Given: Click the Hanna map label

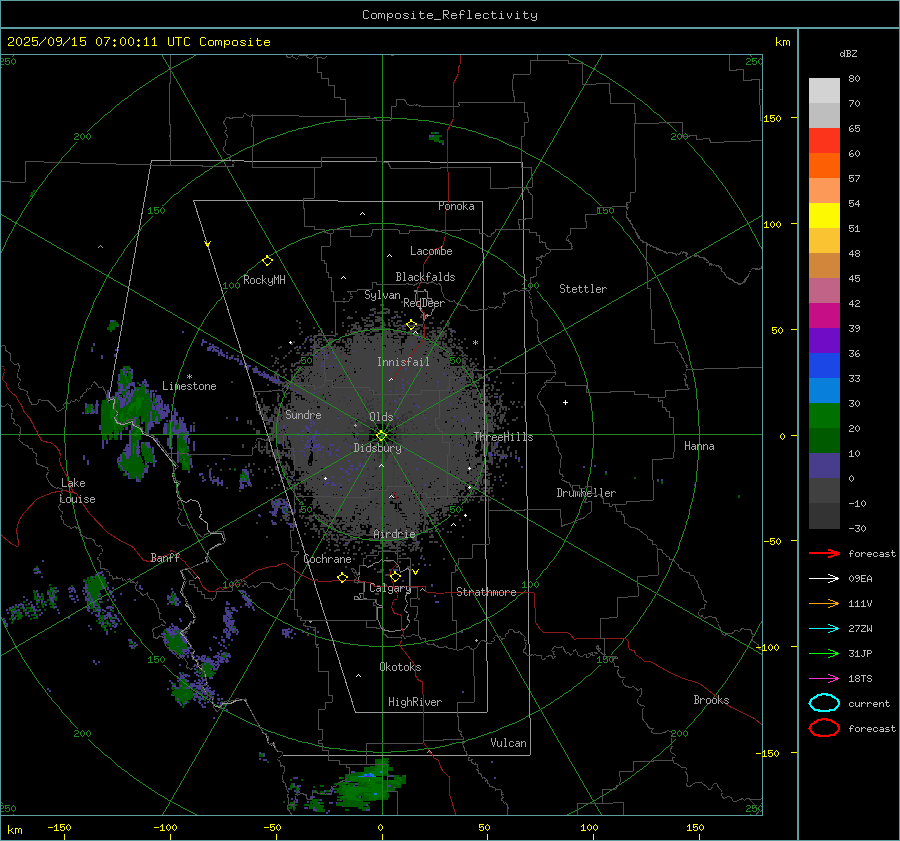Looking at the screenshot, I should click(699, 446).
